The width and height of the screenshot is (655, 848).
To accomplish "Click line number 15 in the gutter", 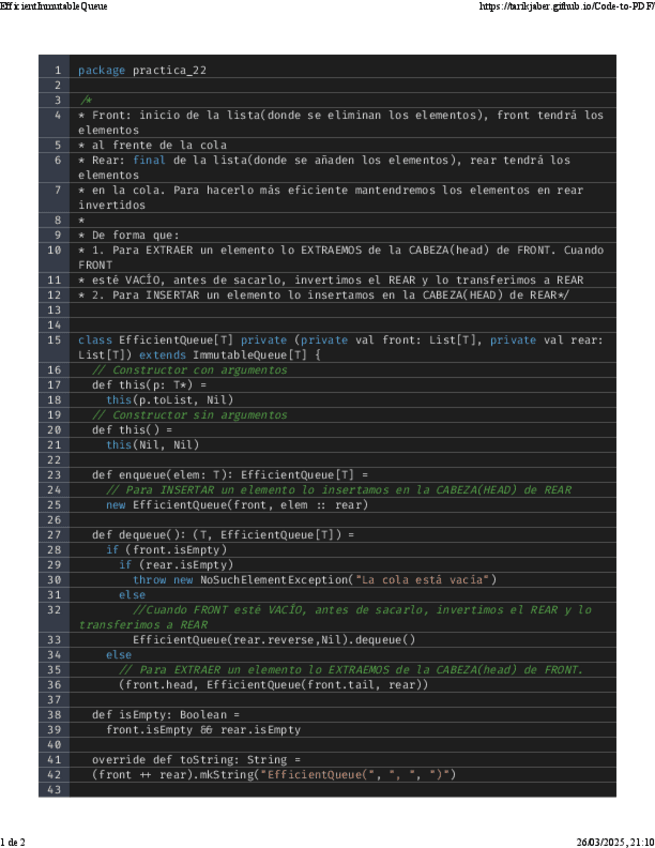I will pos(54,340).
